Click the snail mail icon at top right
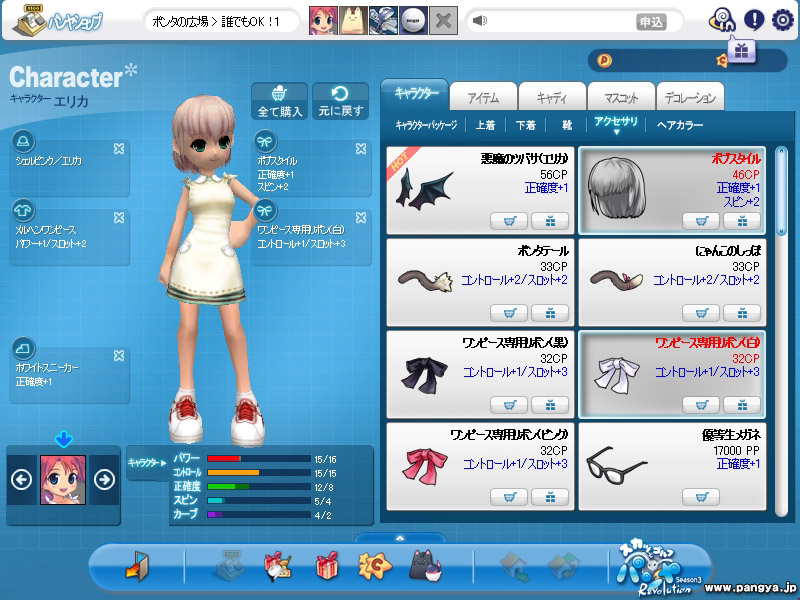 [721, 20]
